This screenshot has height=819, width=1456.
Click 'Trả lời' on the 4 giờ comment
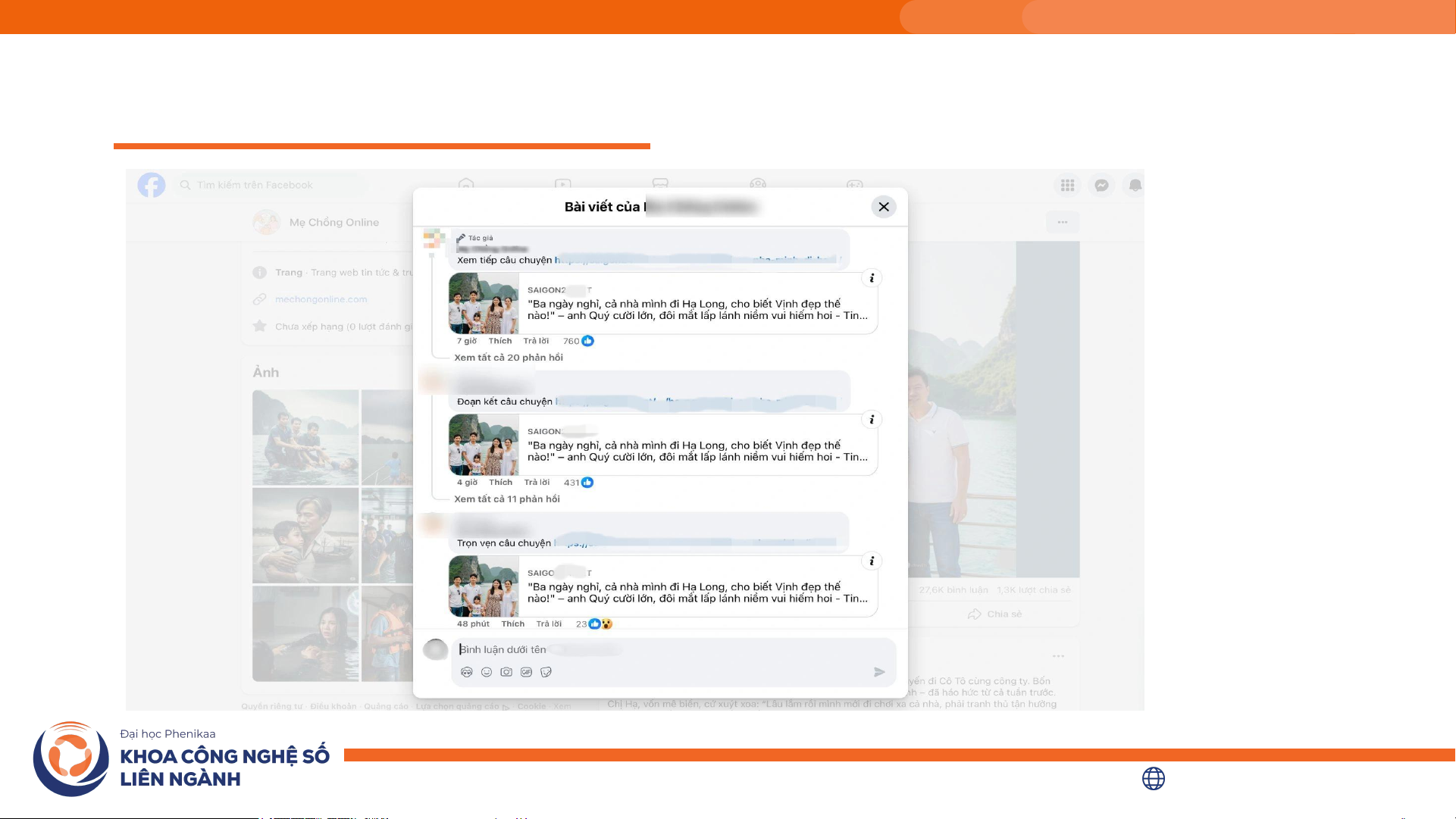537,483
